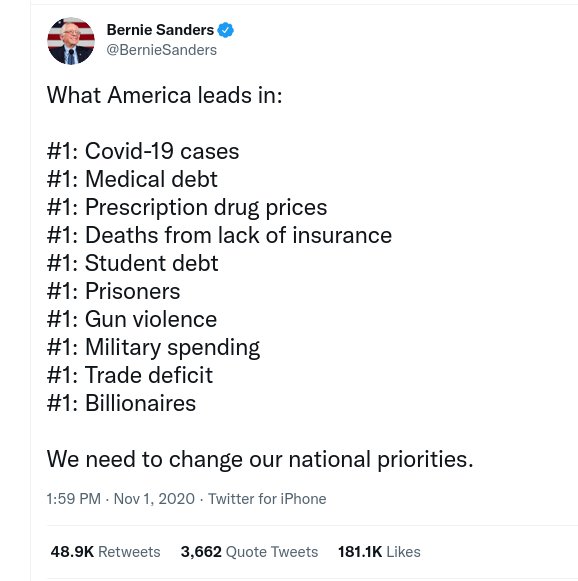Screen dimensions: 578x581
Task: Open the Twitter for iPhone source link
Action: tap(267, 499)
